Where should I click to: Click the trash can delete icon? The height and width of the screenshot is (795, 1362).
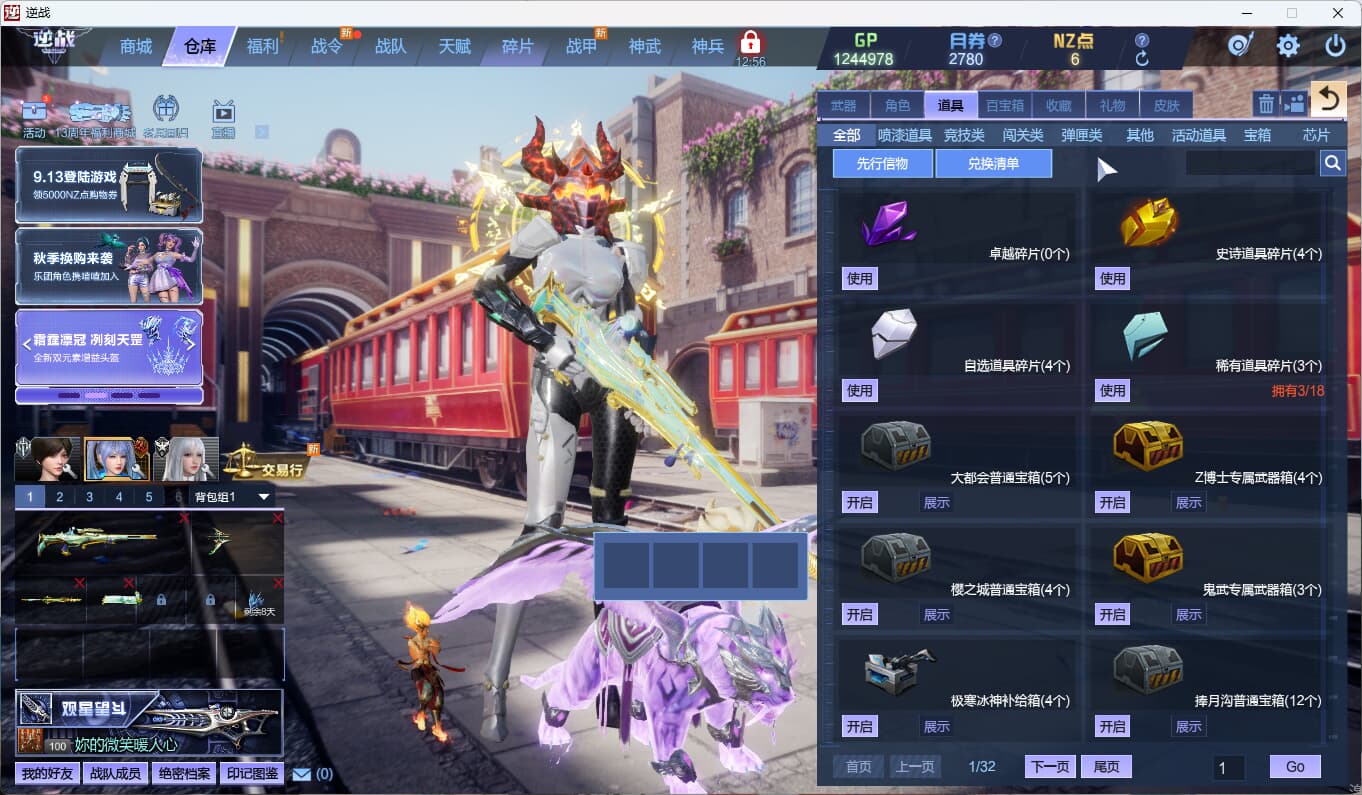[x=1266, y=103]
